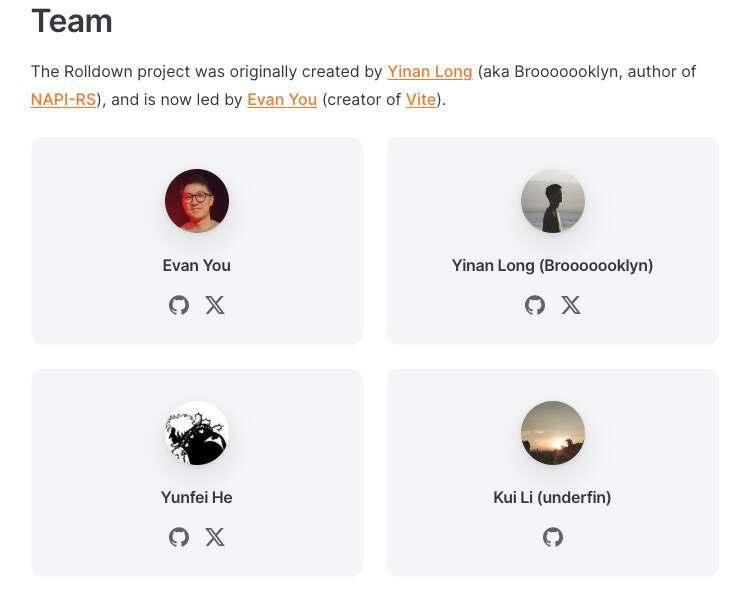
Task: Follow the NAPI-RS hyperlink
Action: [63, 100]
